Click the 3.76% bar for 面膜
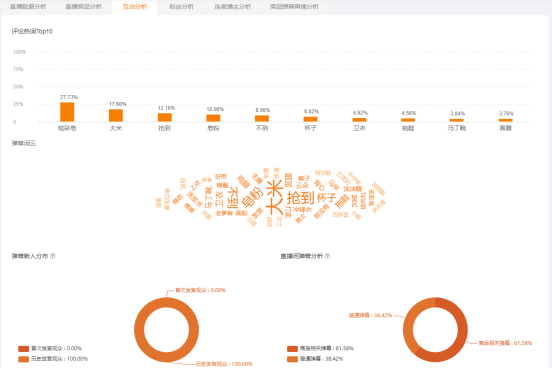This screenshot has width=552, height=368. click(x=506, y=120)
